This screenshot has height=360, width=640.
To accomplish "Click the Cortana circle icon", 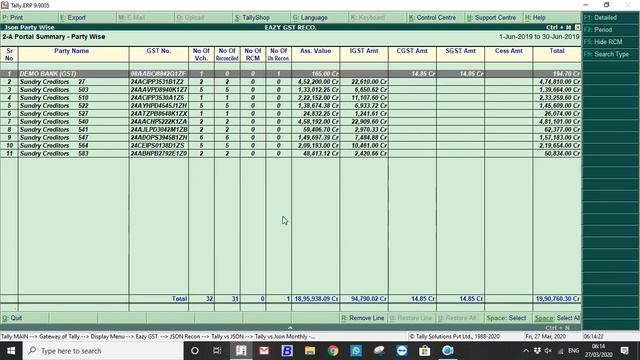I will click(x=195, y=351).
